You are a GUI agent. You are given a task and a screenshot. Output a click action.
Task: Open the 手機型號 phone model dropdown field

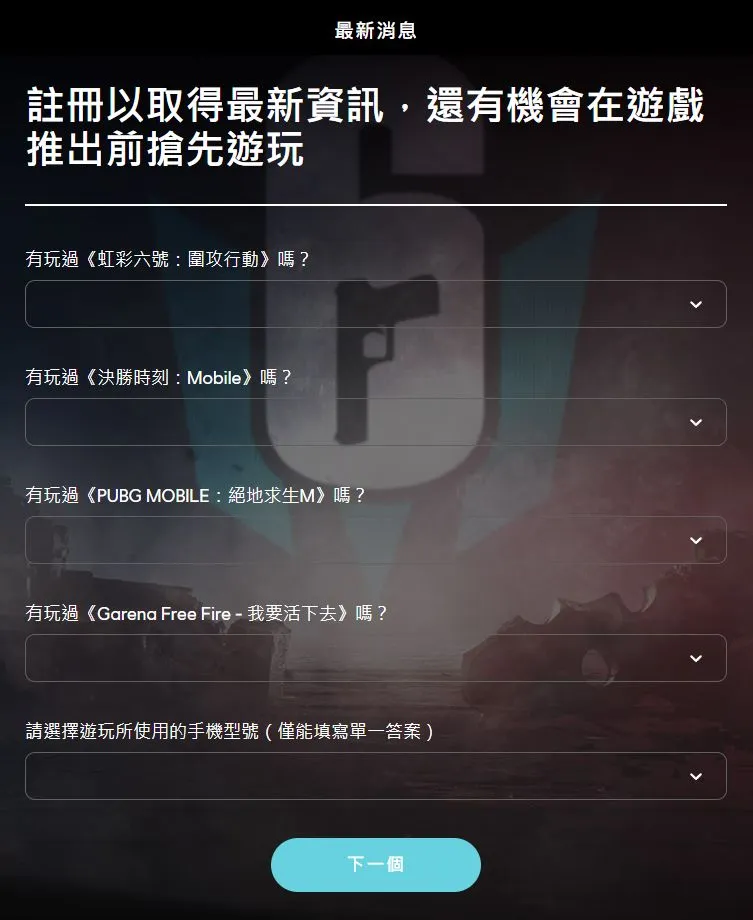click(376, 776)
